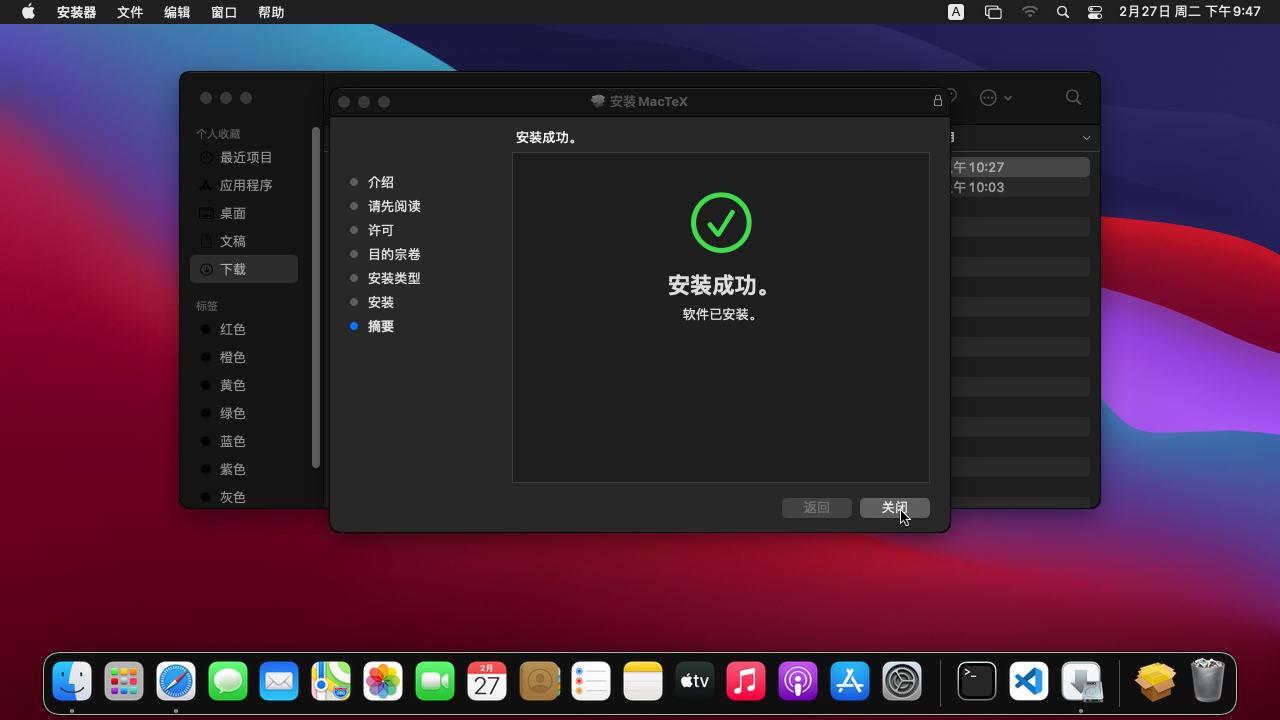This screenshot has height=720, width=1280.
Task: Click the Installer app icon in the Dock
Action: 1081,682
